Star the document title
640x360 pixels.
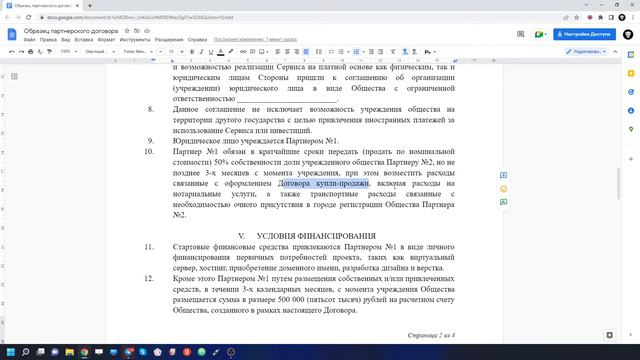(127, 31)
